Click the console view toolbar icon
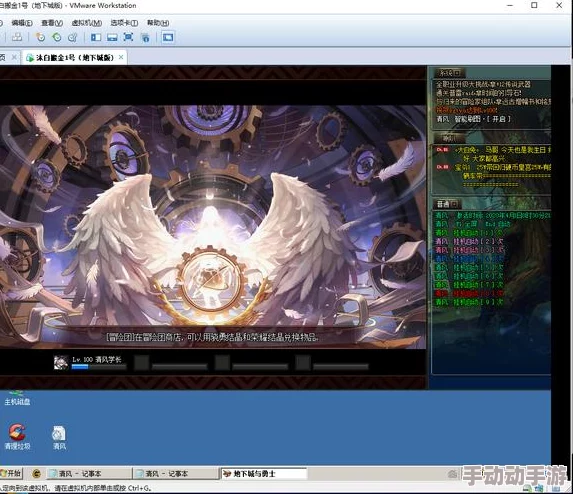 (168, 37)
